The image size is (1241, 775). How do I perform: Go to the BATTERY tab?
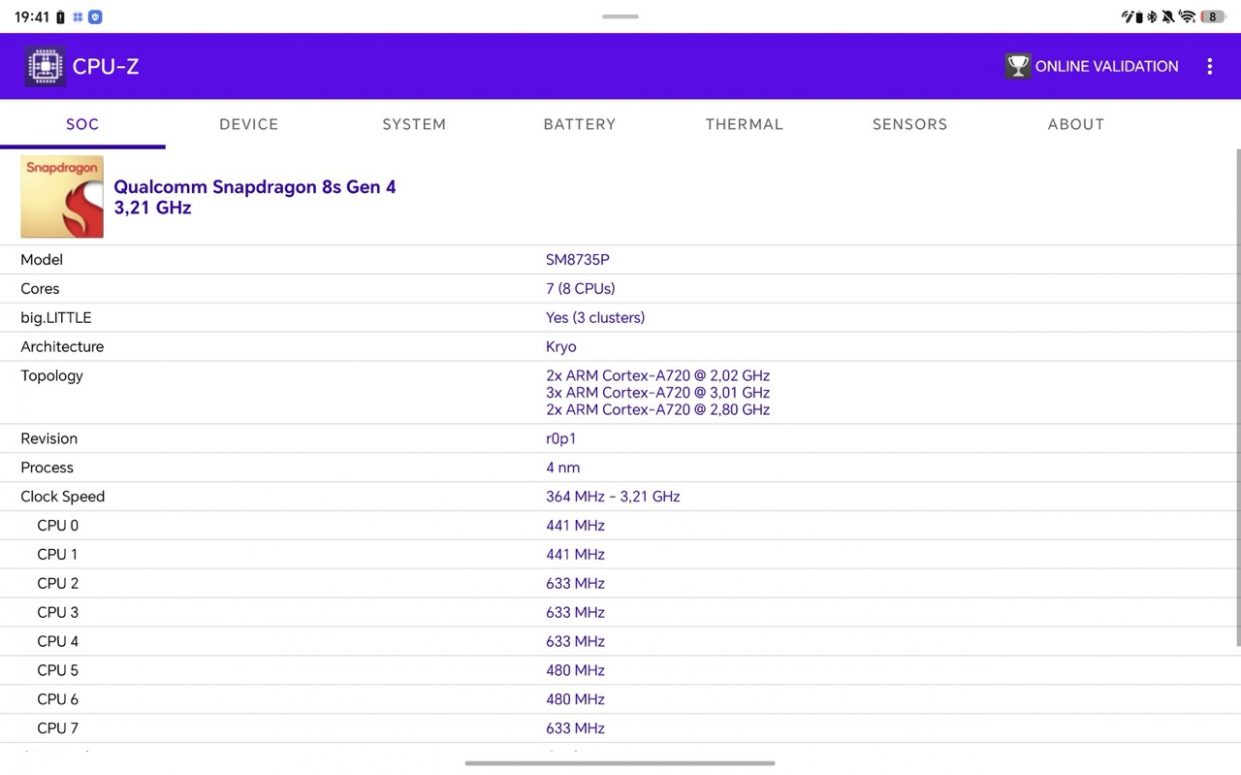tap(580, 124)
